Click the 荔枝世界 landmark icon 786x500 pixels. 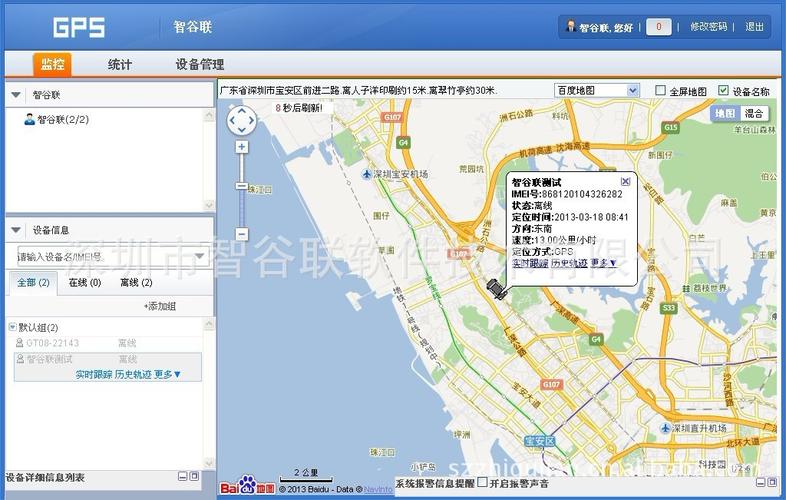point(686,289)
